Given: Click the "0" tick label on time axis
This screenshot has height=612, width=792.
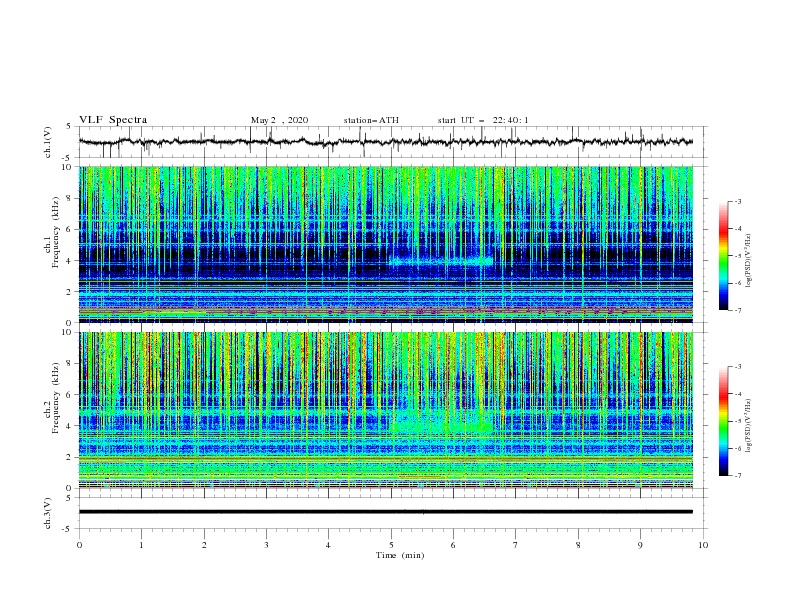Looking at the screenshot, I should coord(79,545).
